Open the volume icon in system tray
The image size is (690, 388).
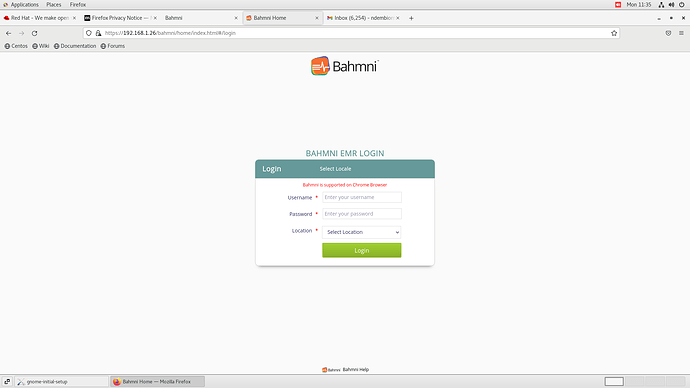tap(672, 4)
